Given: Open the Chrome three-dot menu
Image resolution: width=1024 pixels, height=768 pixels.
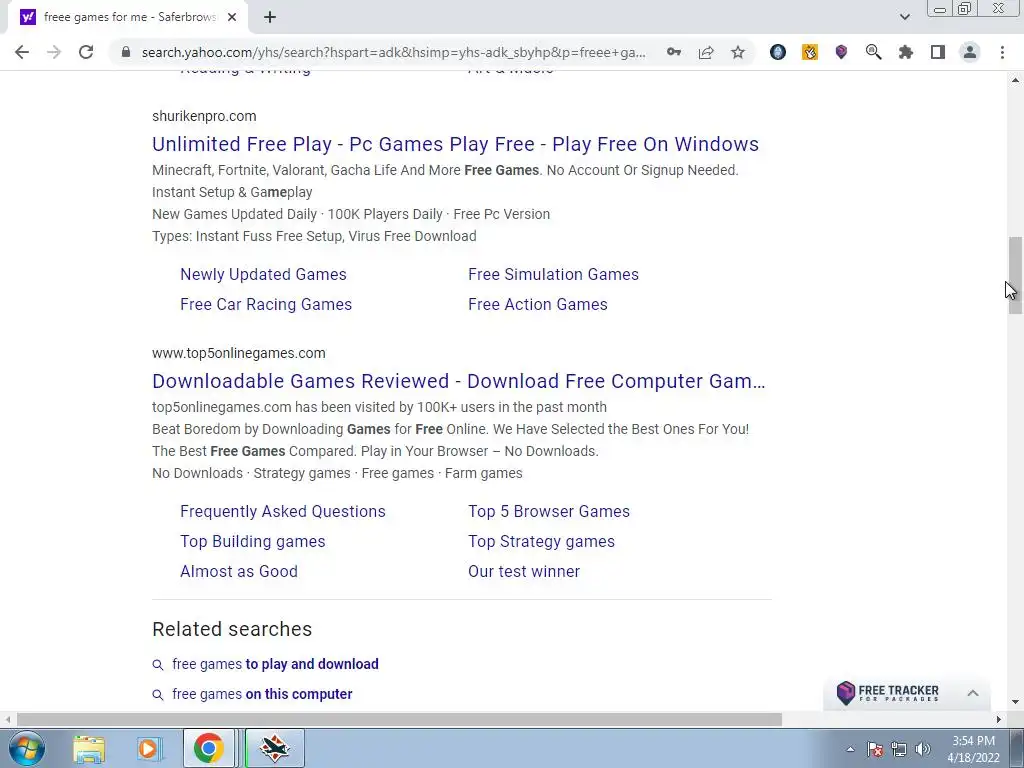Looking at the screenshot, I should [x=1002, y=52].
